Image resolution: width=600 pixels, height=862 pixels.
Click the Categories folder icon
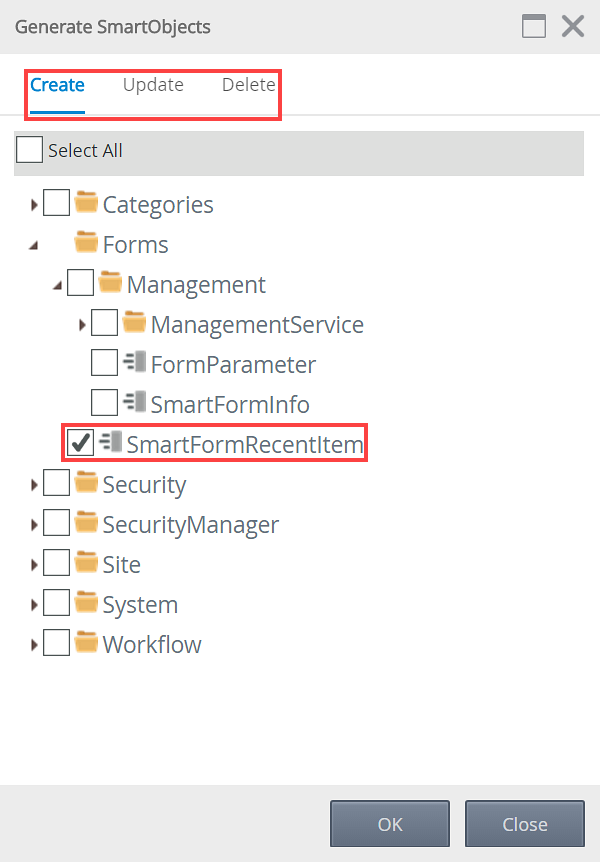(87, 204)
